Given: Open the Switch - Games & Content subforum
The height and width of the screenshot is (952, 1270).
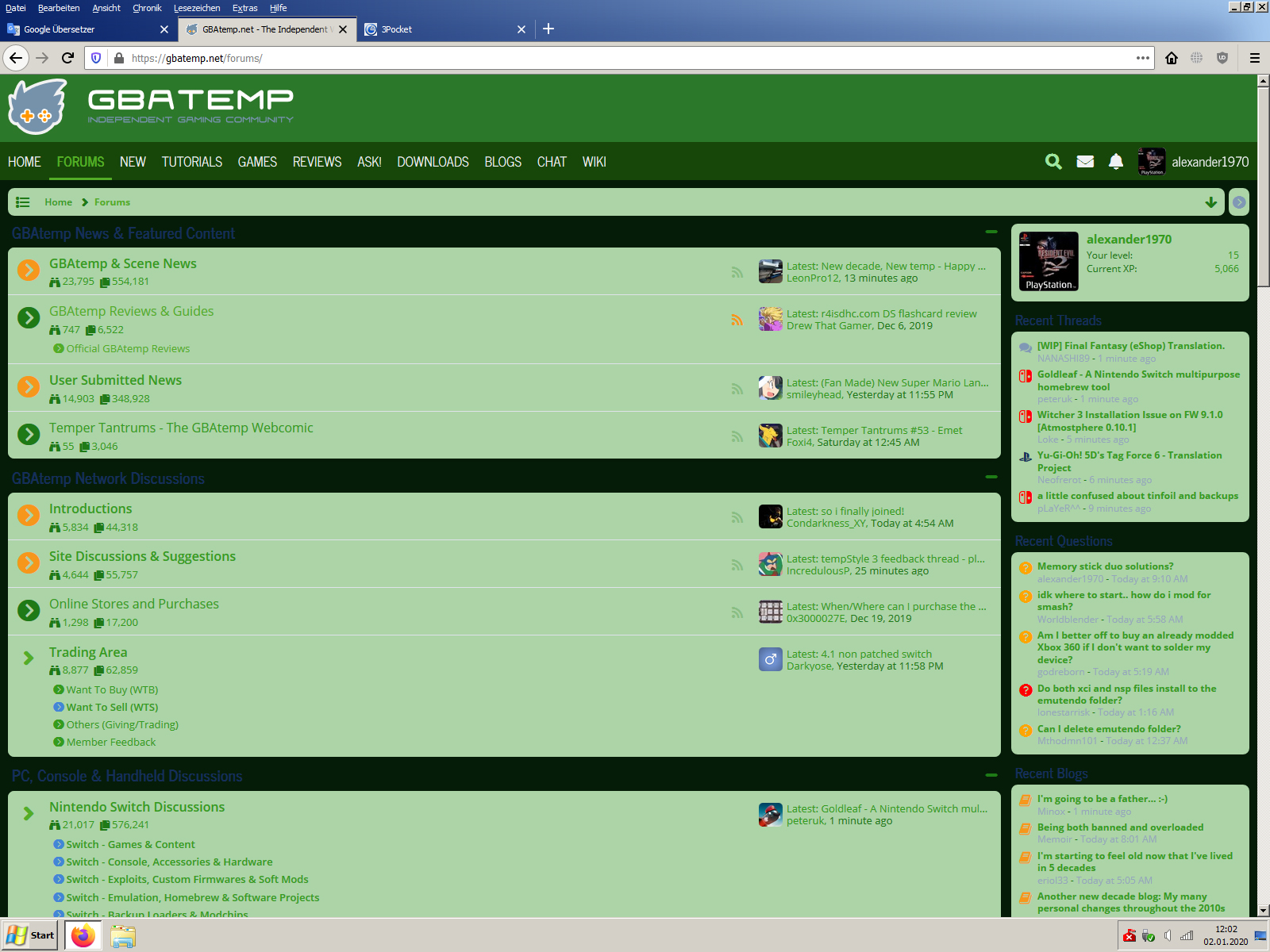Looking at the screenshot, I should coord(130,844).
